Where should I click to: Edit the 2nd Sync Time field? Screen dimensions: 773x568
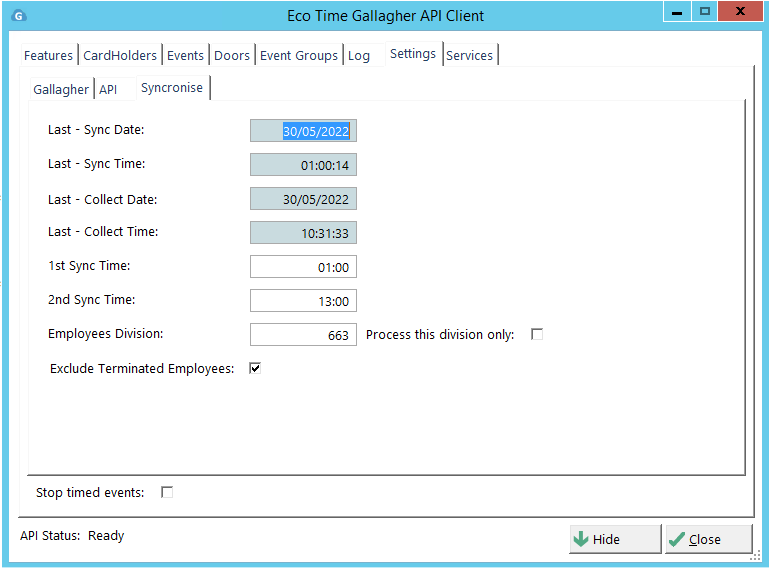(x=303, y=301)
